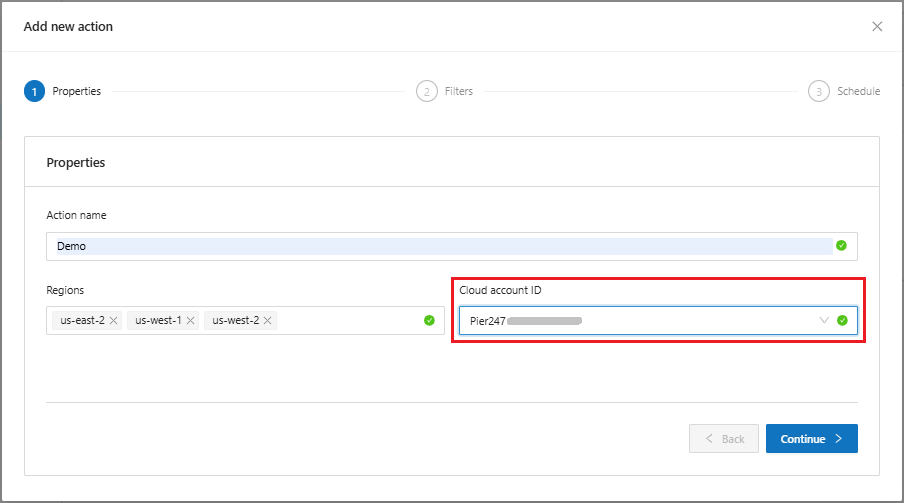Screen dimensions: 904x503
Task: Click the step 1 number circle
Action: tap(35, 92)
